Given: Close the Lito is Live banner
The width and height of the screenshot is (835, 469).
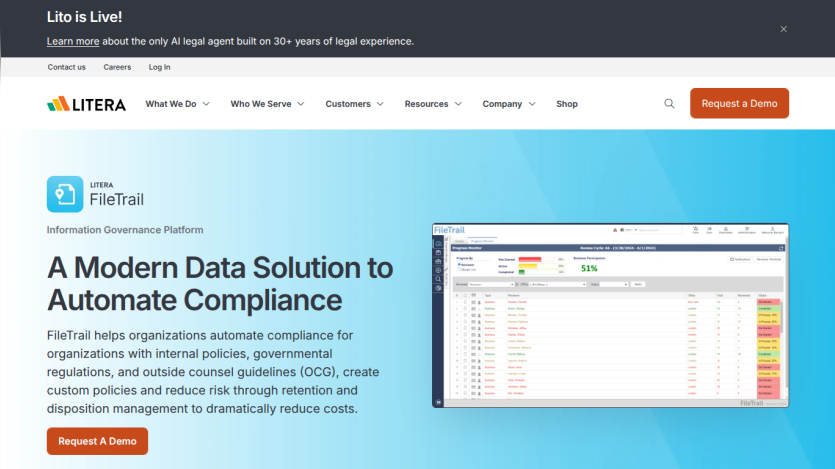Looking at the screenshot, I should pos(783,29).
